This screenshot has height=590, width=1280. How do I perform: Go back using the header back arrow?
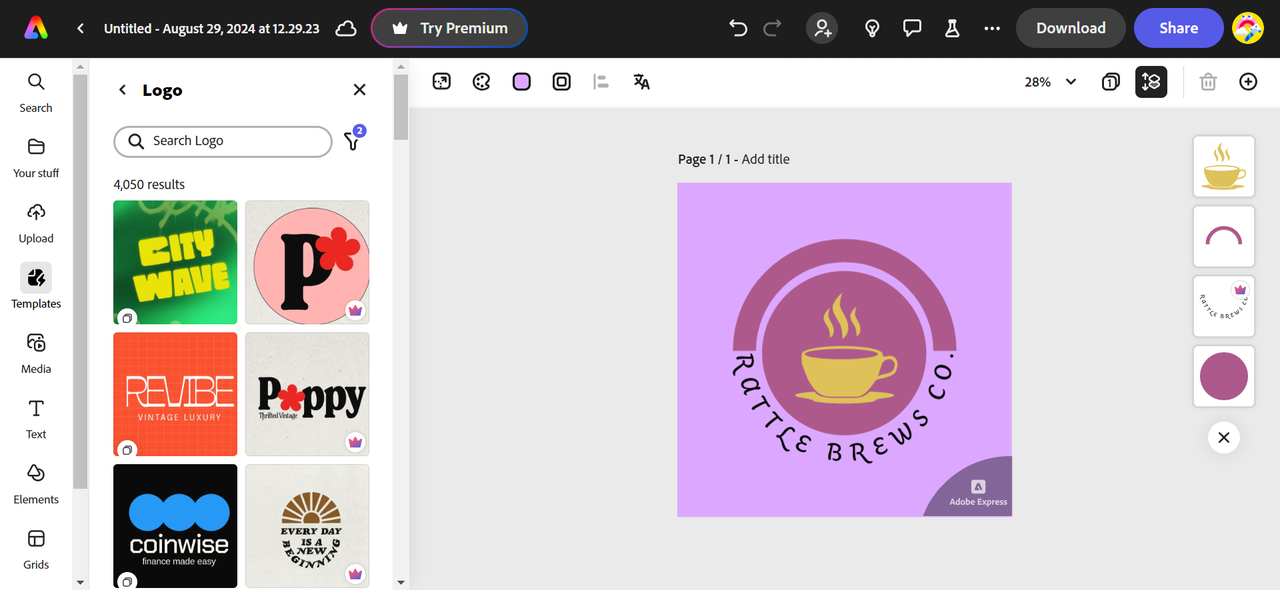(80, 29)
